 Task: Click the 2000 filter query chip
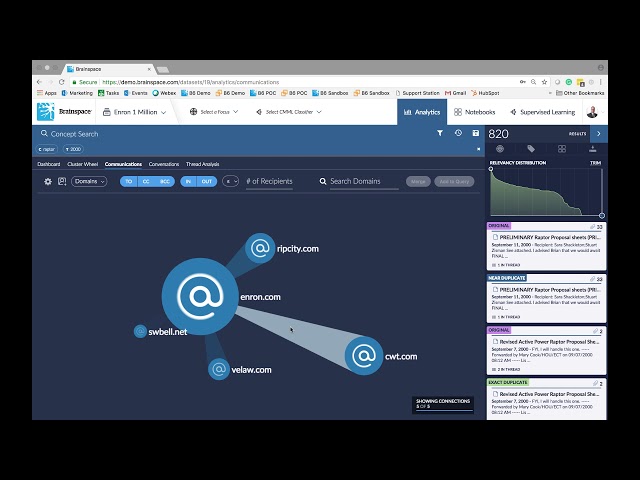pyautogui.click(x=73, y=149)
